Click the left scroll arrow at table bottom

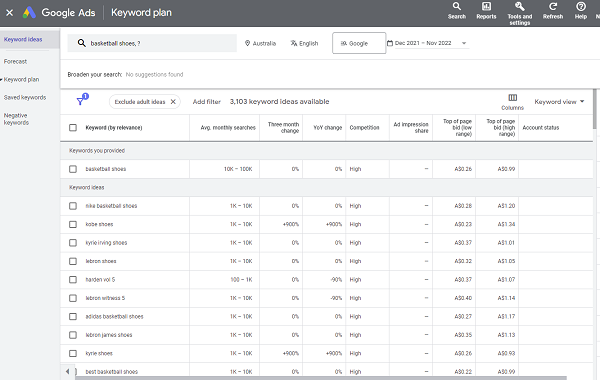pyautogui.click(x=68, y=371)
